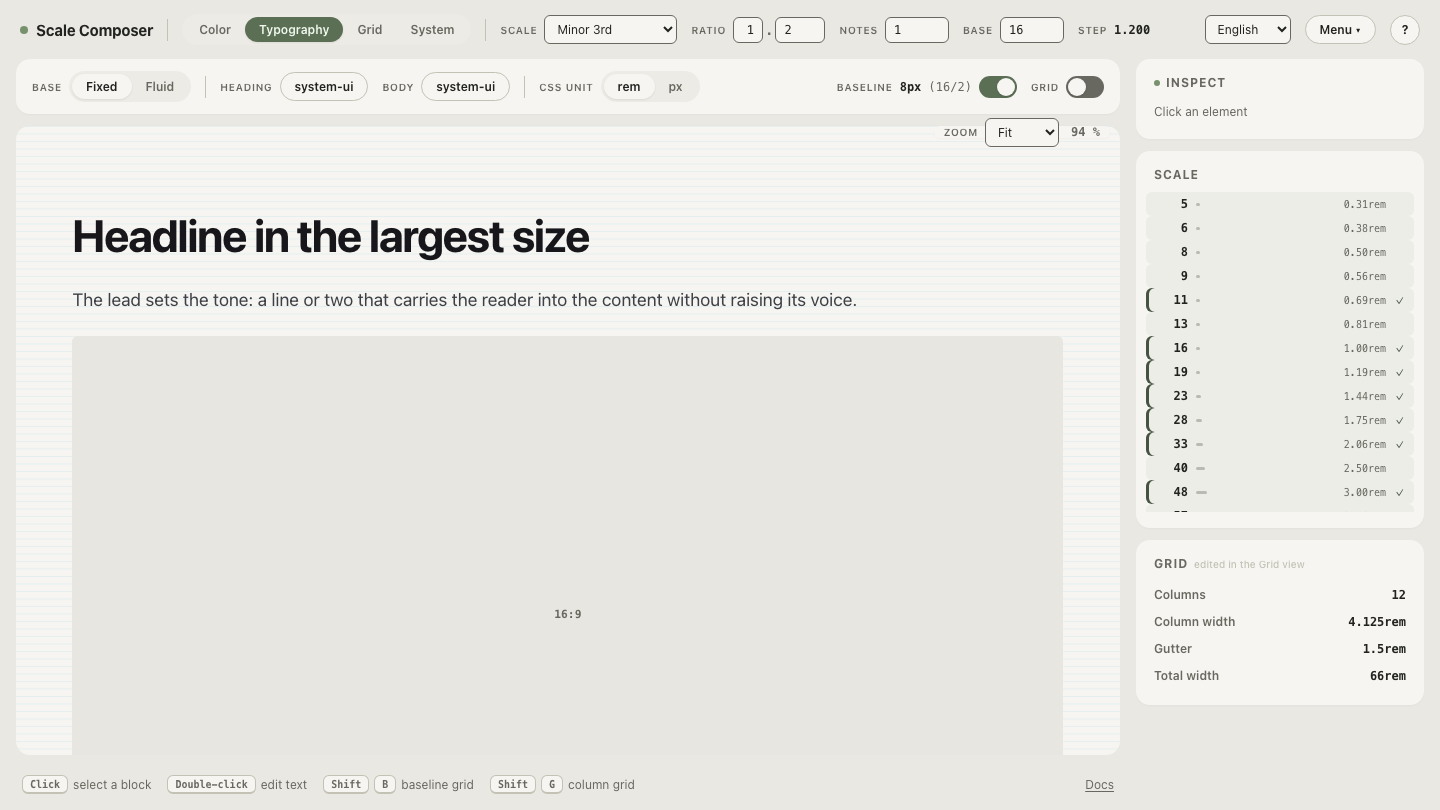Open the Zoom Fit dropdown
The image size is (1440, 810).
point(1022,132)
